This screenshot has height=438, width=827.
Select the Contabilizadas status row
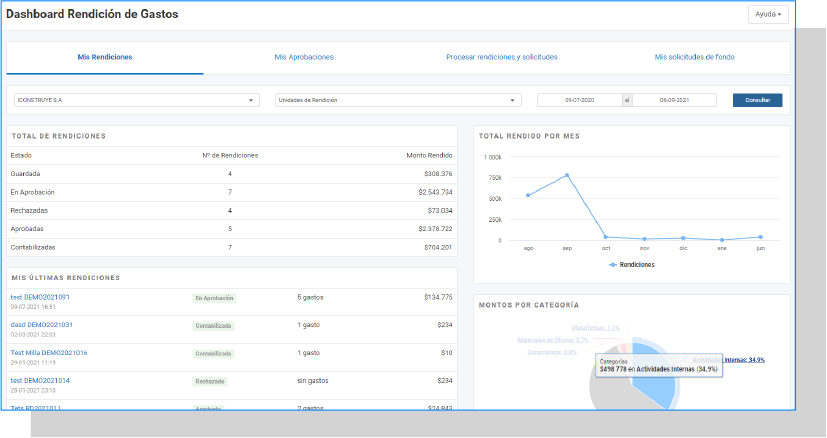(232, 247)
